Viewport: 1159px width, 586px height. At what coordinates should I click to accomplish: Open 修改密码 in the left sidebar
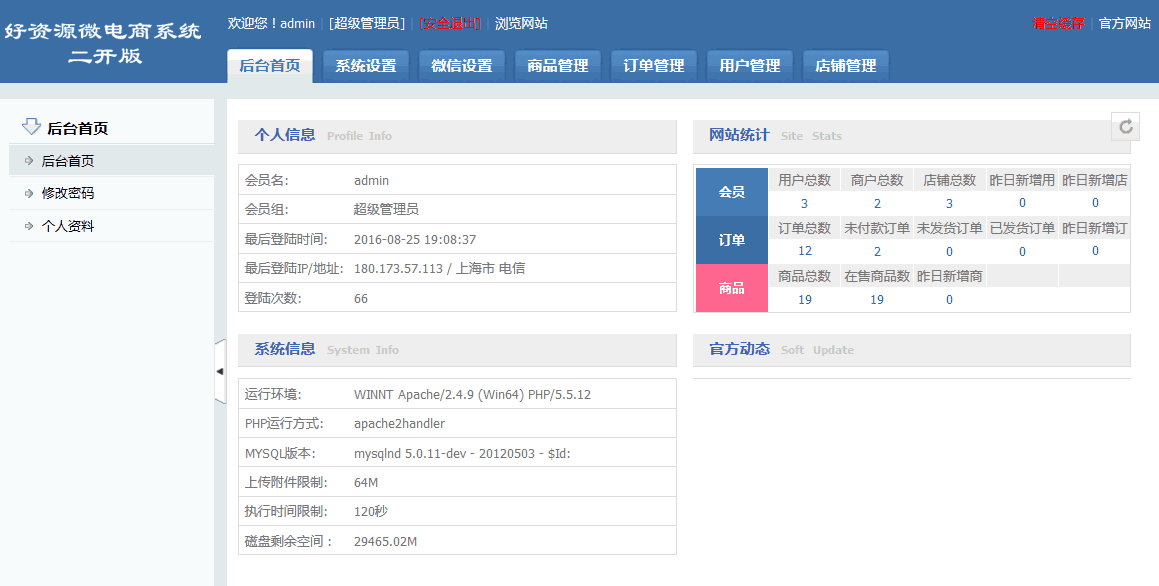click(x=68, y=193)
